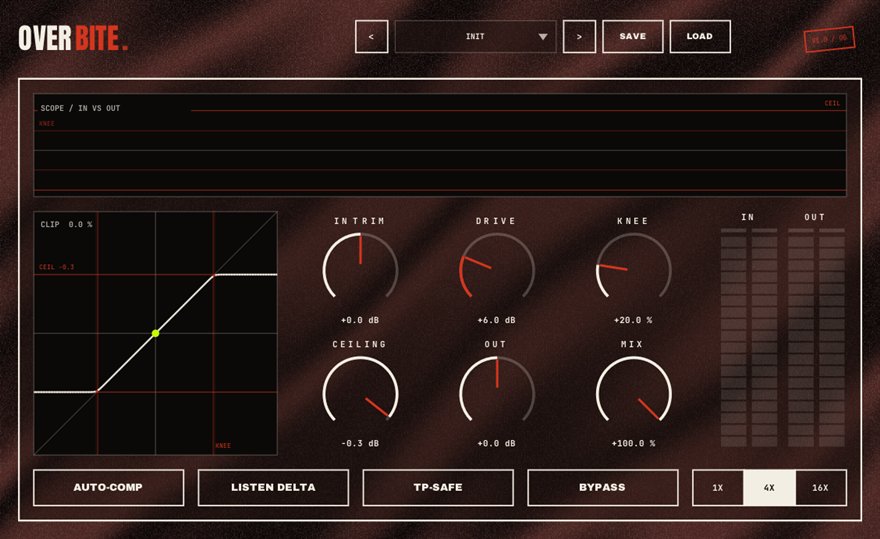Click the preset dropdown triangle arrow

(x=543, y=36)
